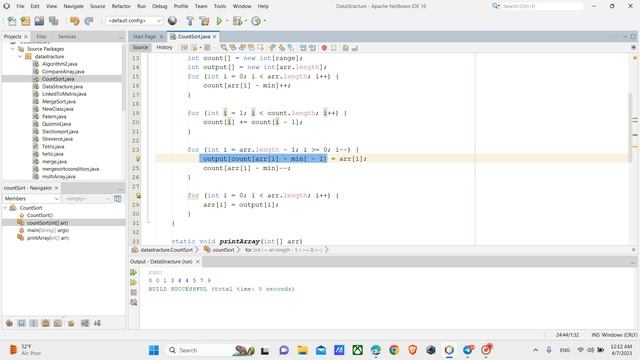Click the Undo toolbar icon

click(x=74, y=21)
